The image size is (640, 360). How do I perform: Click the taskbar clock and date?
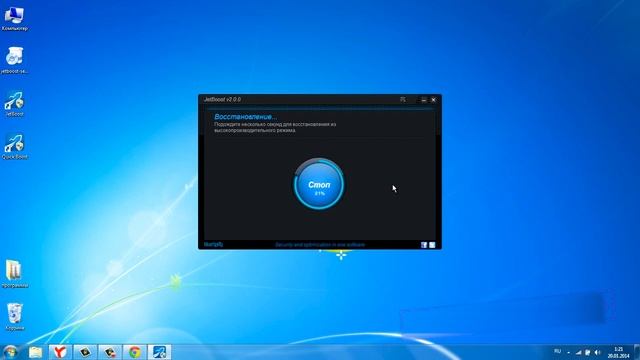click(618, 352)
